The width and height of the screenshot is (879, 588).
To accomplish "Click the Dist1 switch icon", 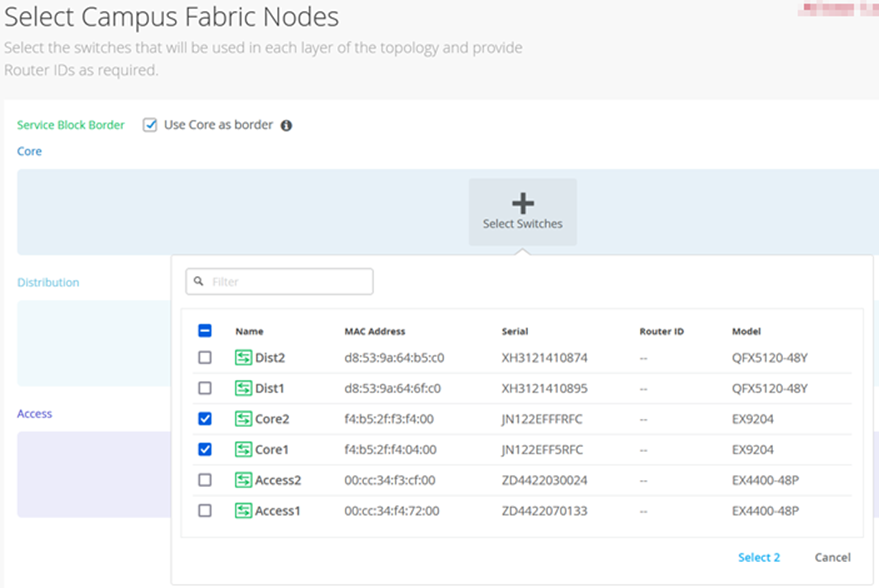I will pos(243,388).
